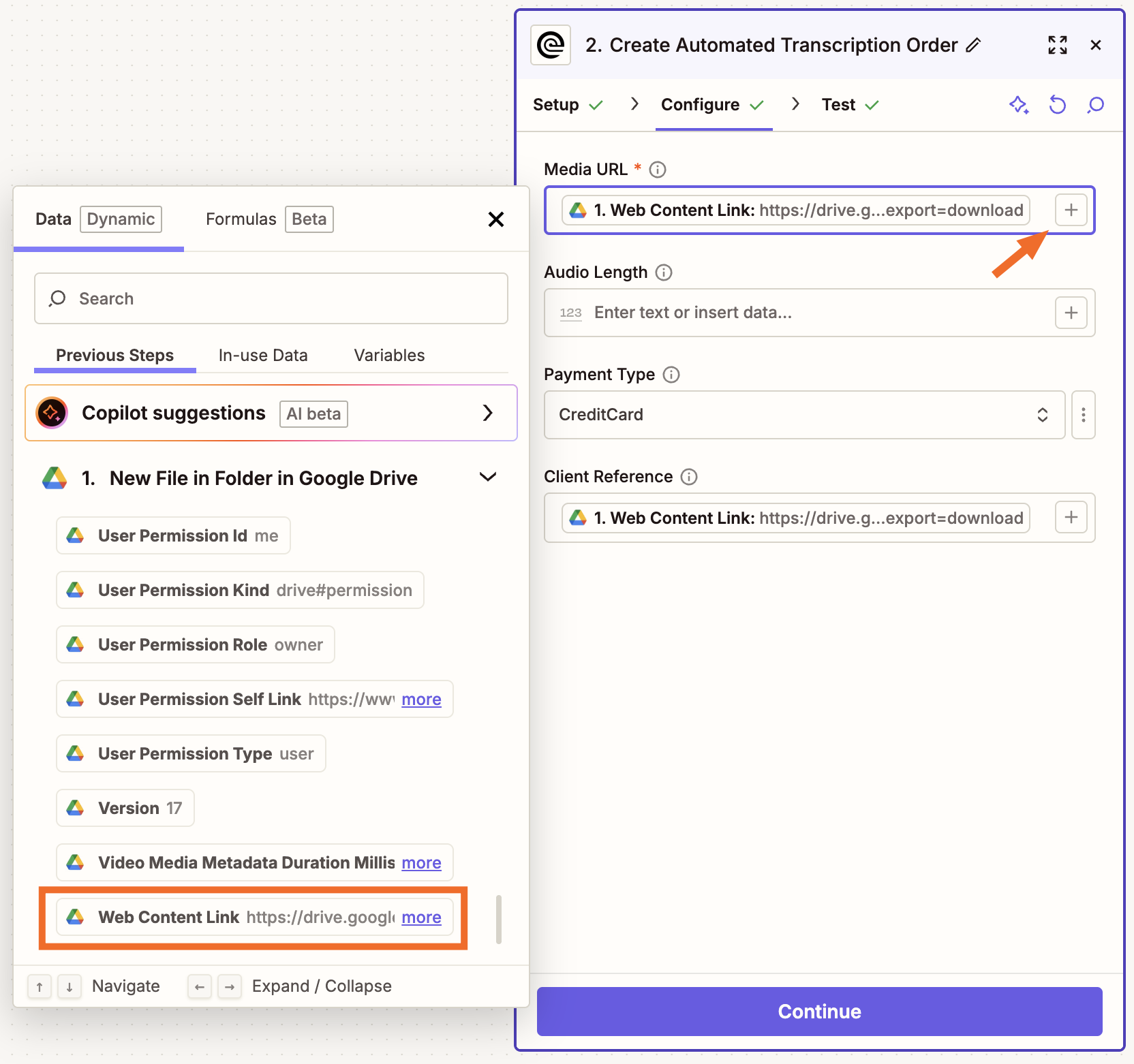This screenshot has height=1064, width=1134.
Task: Click the Audio Length info icon
Action: 664,272
